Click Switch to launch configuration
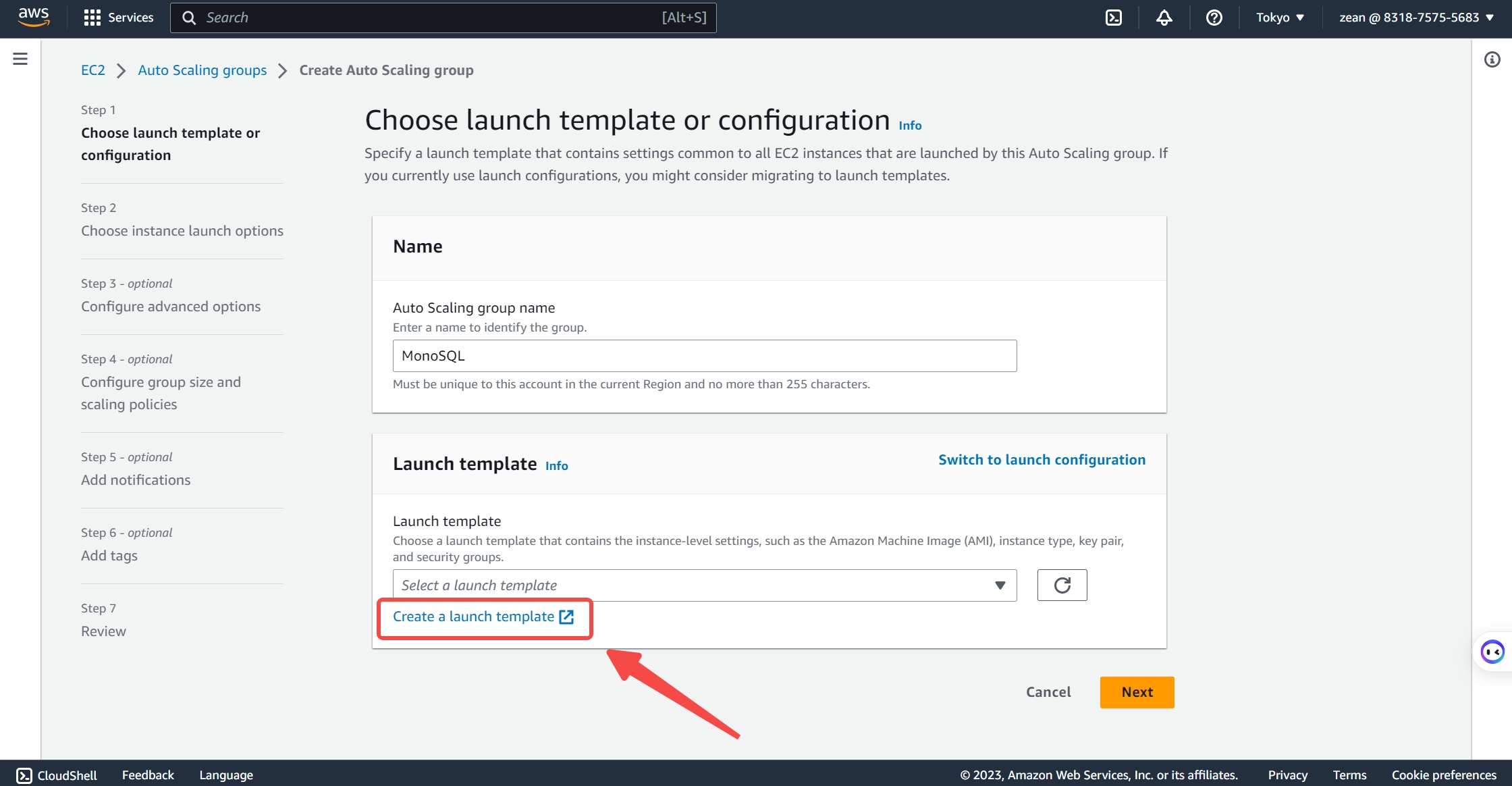Viewport: 1512px width, 786px height. [x=1042, y=460]
